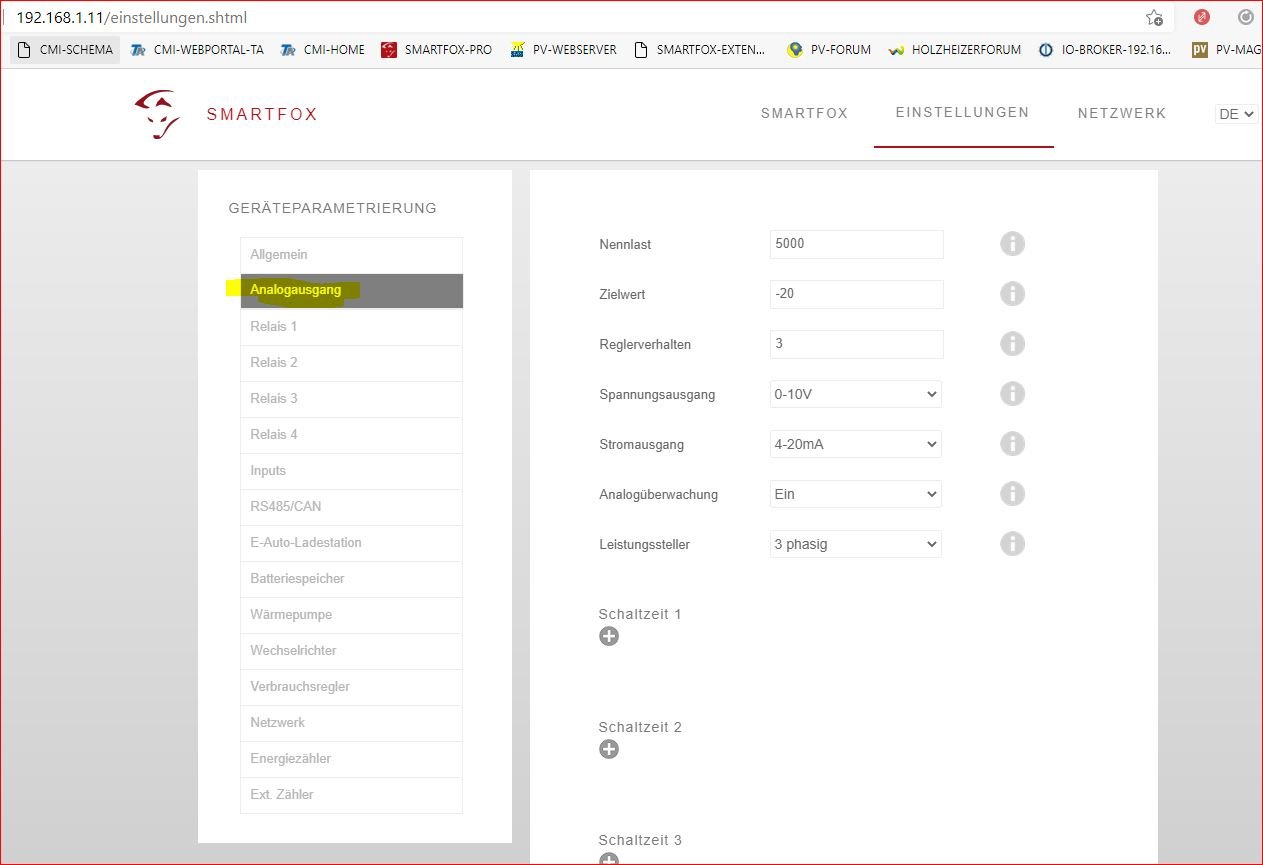Open the Spannungsausgang dropdown
This screenshot has height=865, width=1263.
click(855, 394)
